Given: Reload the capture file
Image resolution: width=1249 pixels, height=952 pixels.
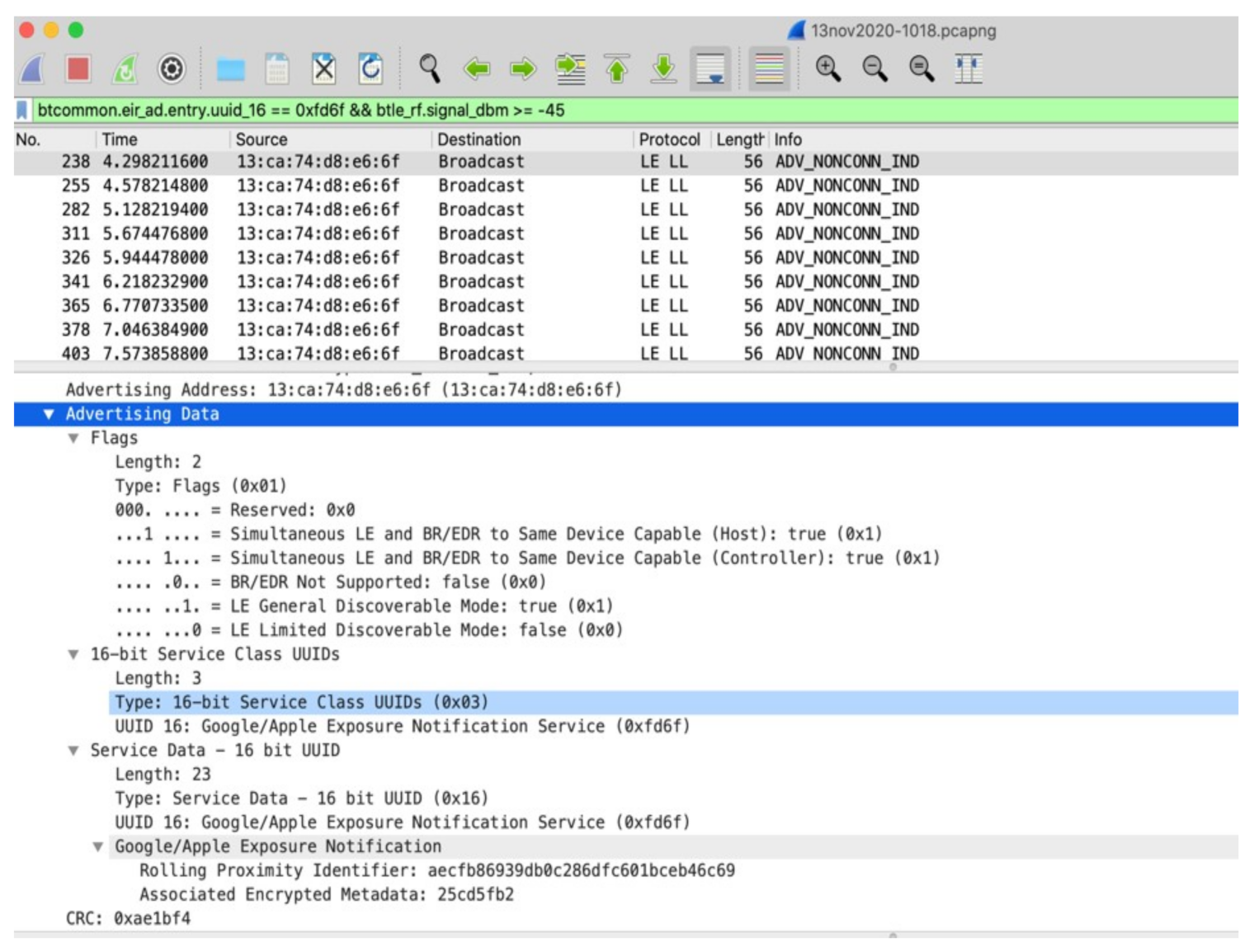Looking at the screenshot, I should (x=370, y=68).
